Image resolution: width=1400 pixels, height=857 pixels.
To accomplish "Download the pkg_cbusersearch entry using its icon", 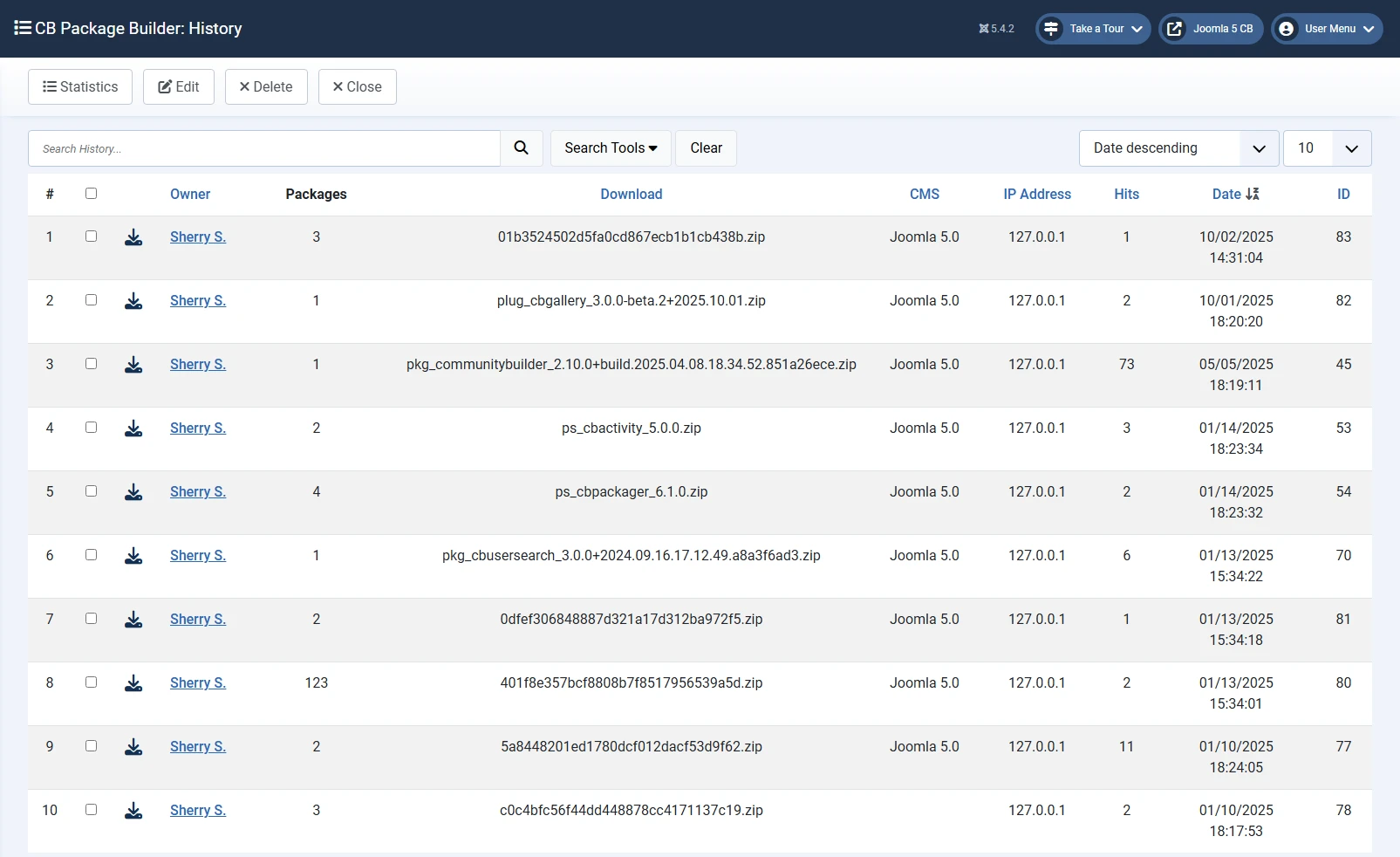I will tap(133, 556).
